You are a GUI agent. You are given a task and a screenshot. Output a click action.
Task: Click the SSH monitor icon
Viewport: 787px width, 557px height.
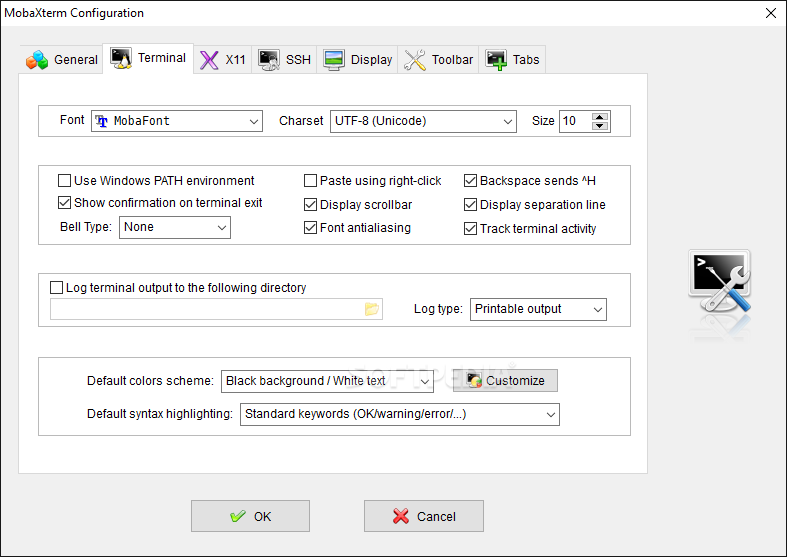269,60
